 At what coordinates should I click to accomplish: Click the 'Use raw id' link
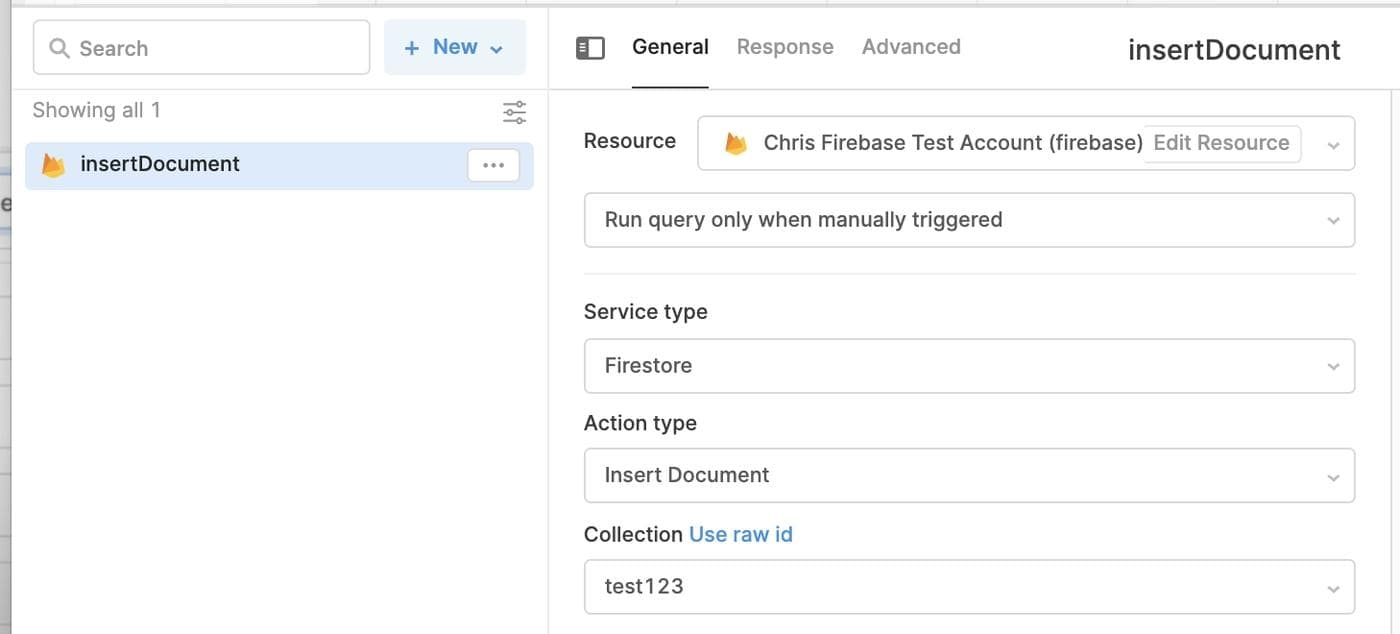(x=740, y=534)
